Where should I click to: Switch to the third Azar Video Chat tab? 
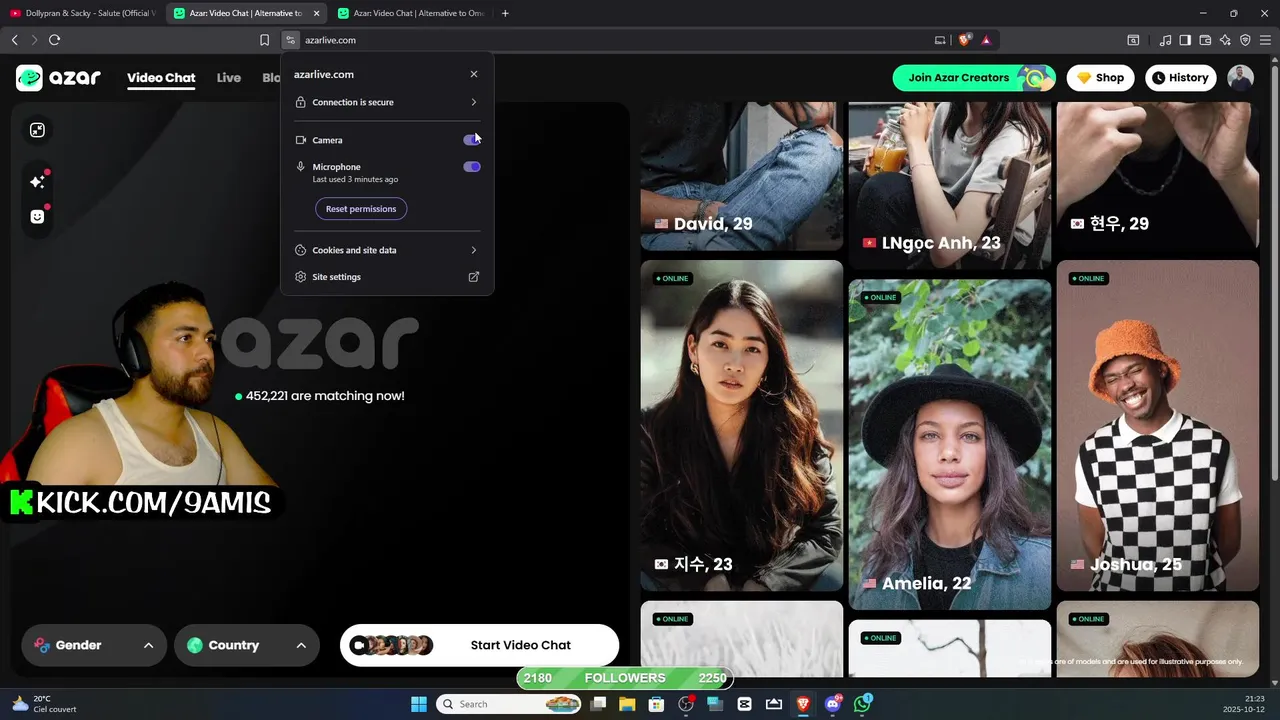tap(411, 13)
